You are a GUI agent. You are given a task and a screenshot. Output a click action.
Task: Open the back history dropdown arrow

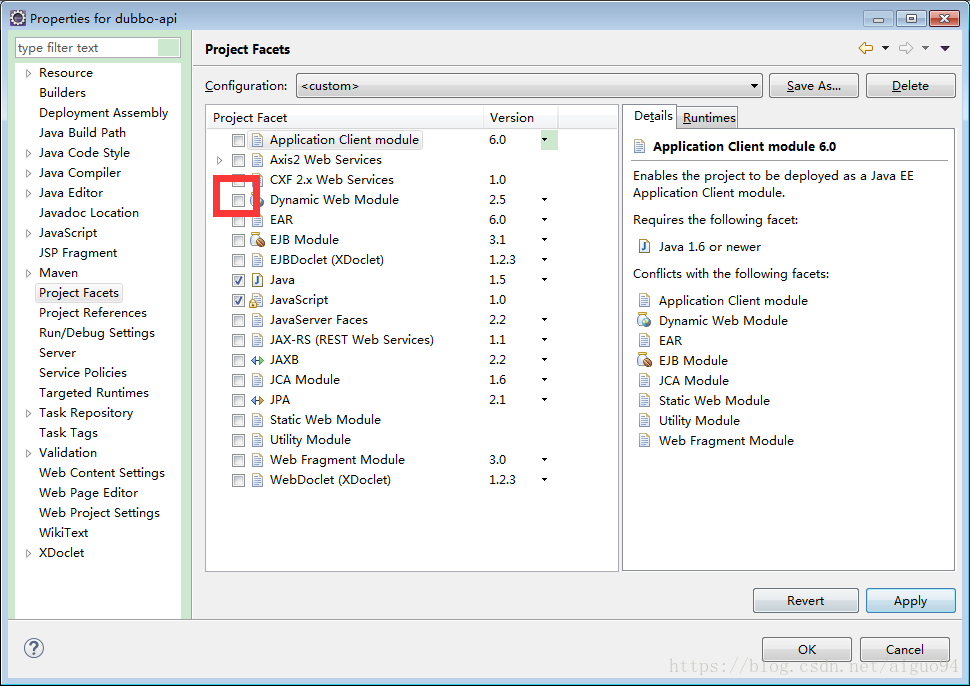tap(885, 48)
